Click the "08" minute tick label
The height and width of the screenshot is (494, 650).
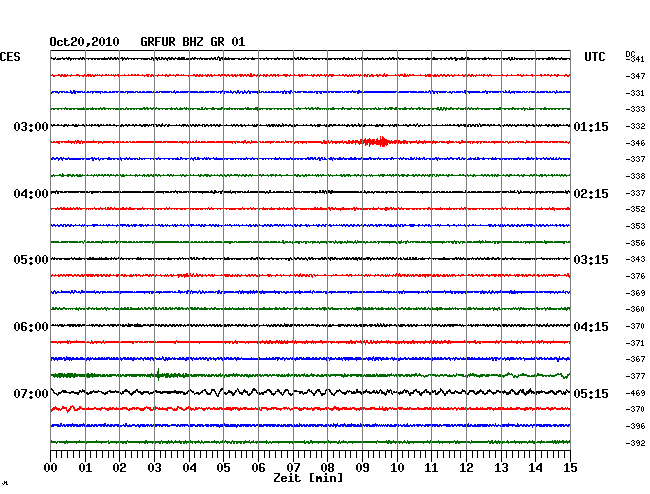[327, 468]
